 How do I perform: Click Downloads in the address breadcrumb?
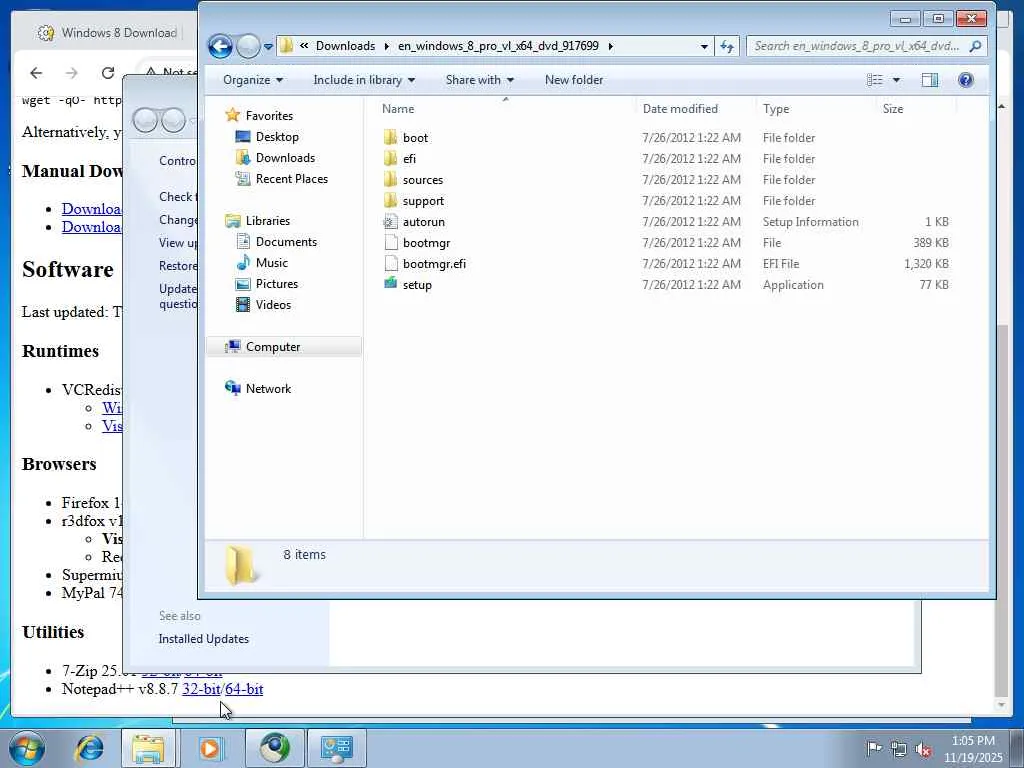point(345,46)
